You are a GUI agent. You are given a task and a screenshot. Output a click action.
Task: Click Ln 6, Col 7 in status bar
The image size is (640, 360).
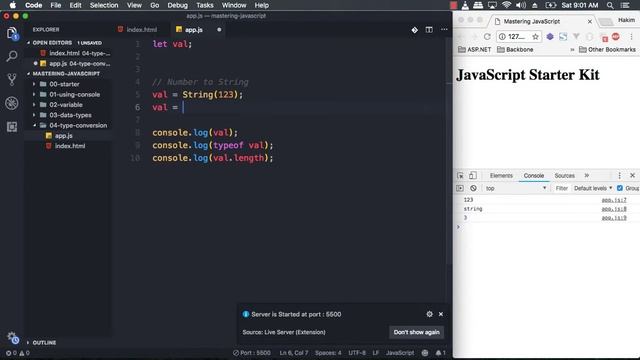click(x=293, y=353)
